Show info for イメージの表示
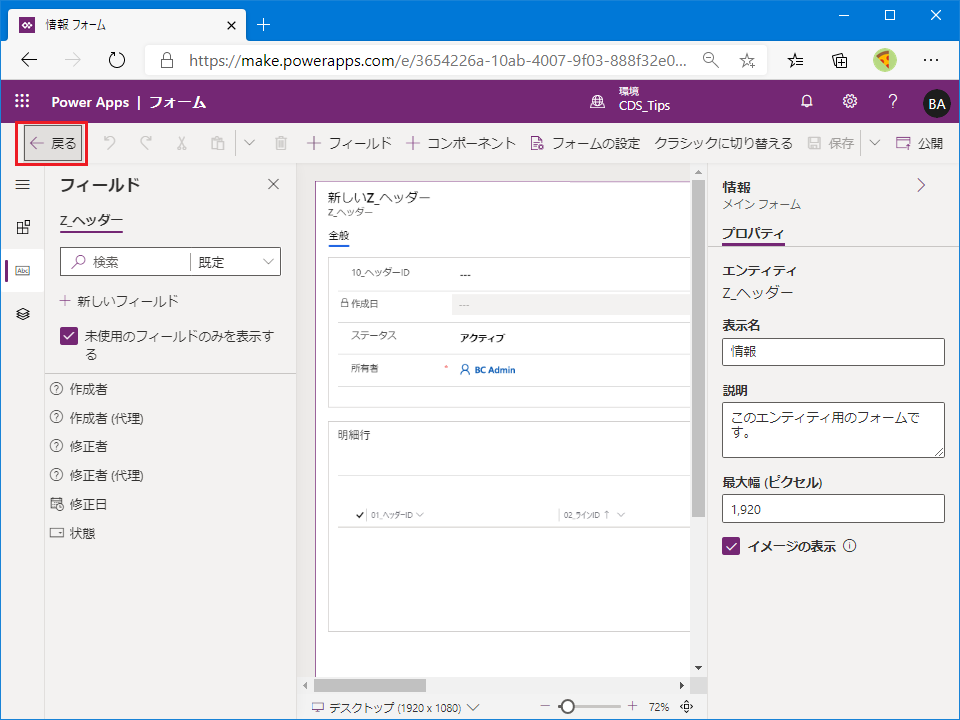 850,546
